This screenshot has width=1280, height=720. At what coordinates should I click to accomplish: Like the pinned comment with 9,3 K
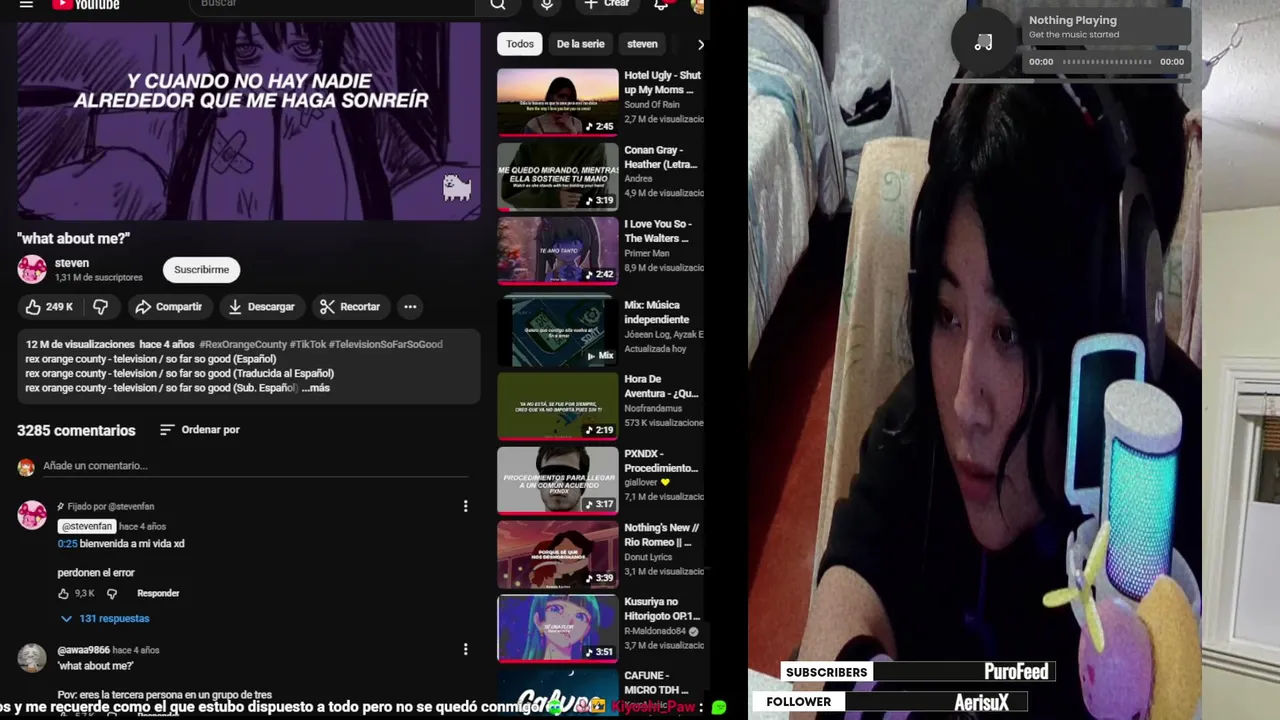pyautogui.click(x=64, y=594)
